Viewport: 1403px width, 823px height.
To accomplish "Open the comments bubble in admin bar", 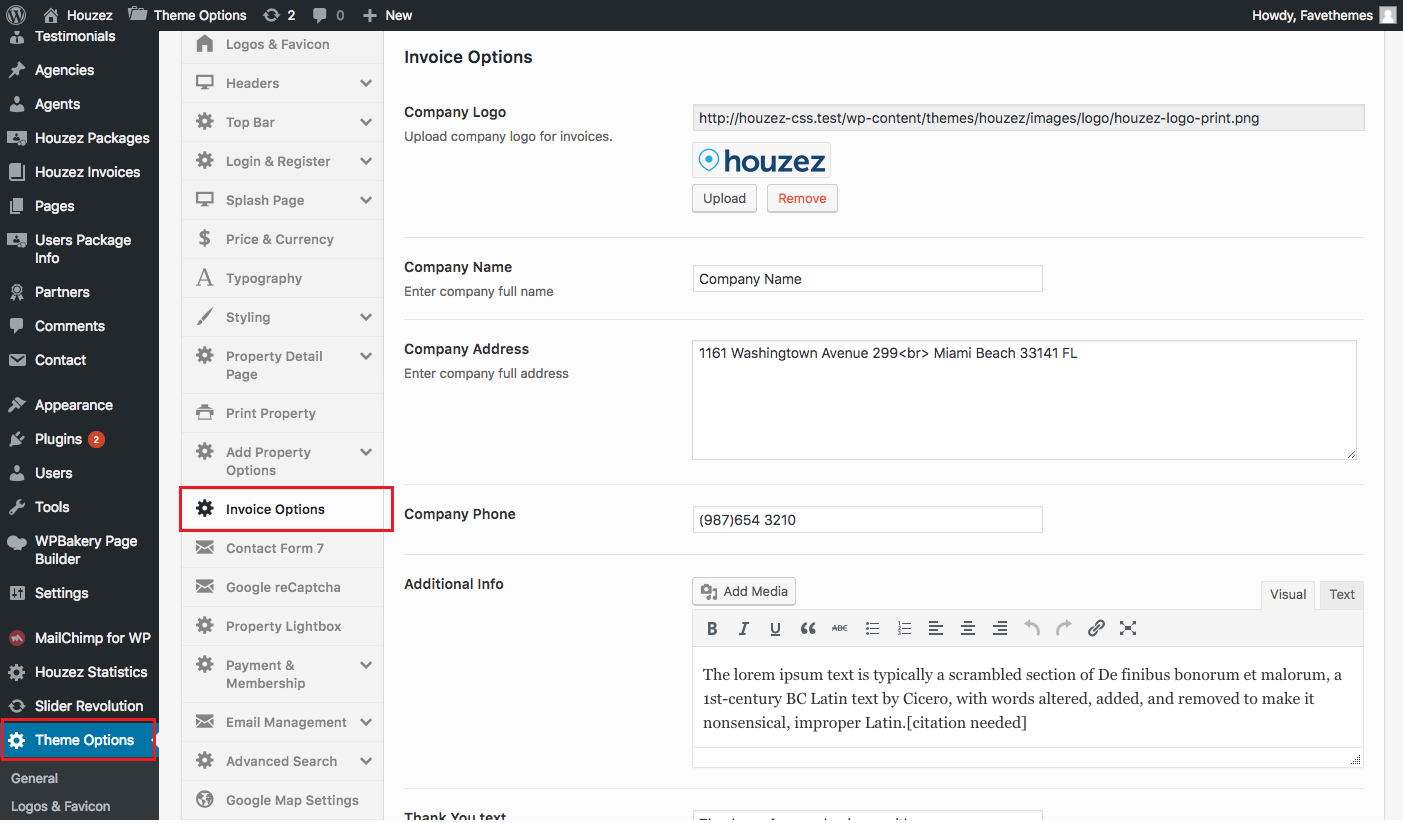I will pyautogui.click(x=328, y=15).
